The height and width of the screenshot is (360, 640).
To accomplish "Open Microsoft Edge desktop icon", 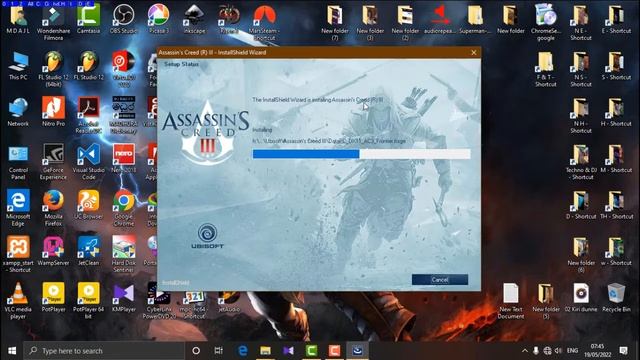I will [x=18, y=208].
